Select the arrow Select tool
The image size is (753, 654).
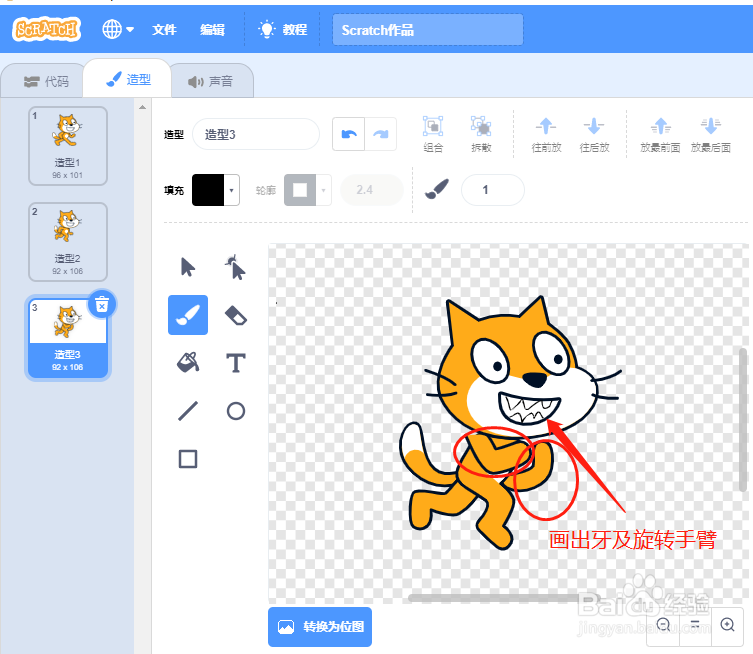[188, 267]
